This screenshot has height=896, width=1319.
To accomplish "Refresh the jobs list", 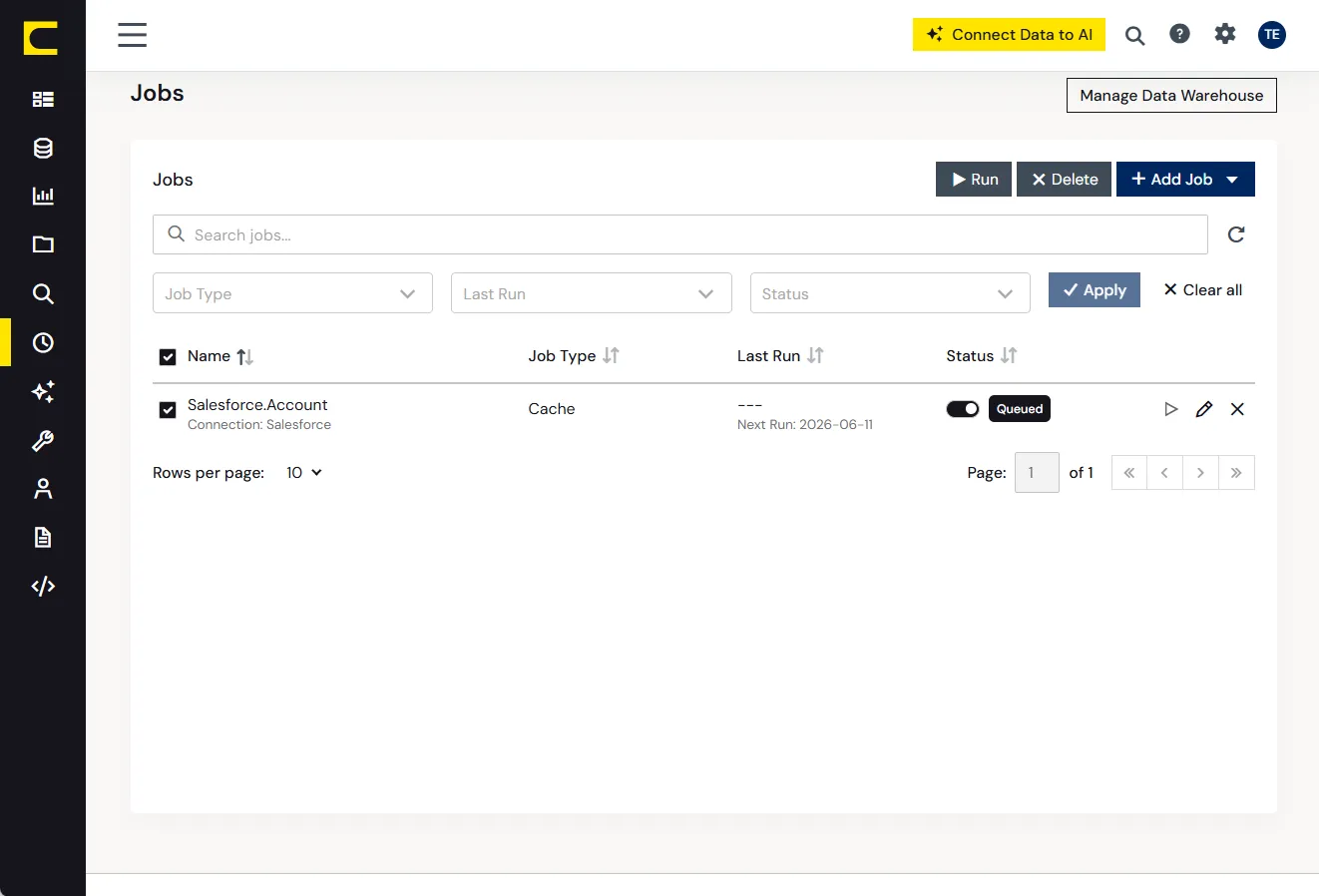I will coord(1236,234).
